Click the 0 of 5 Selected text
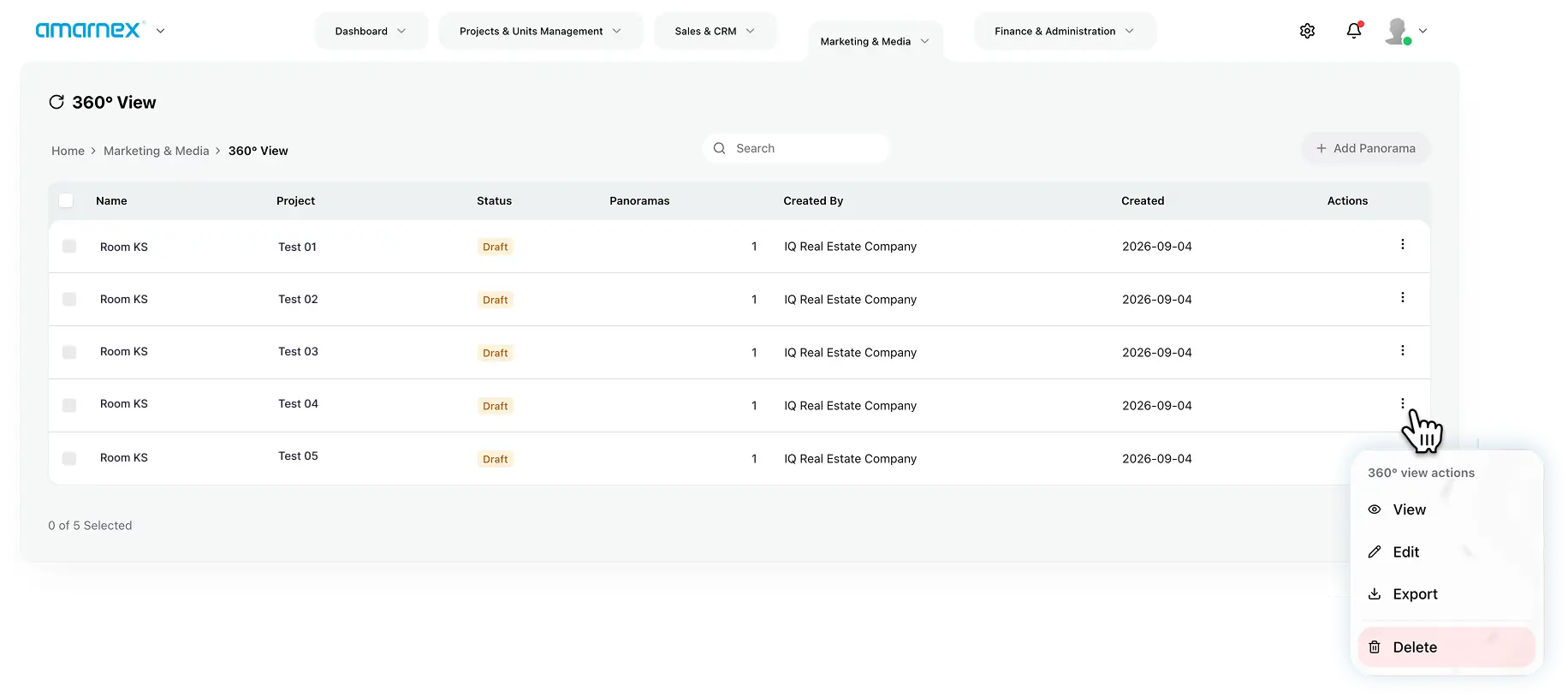 pos(90,525)
